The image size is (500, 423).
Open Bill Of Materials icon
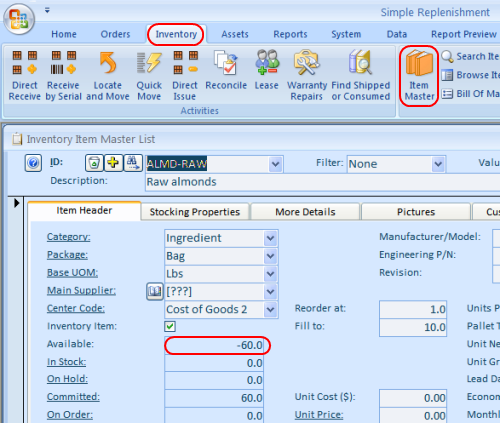pyautogui.click(x=447, y=94)
